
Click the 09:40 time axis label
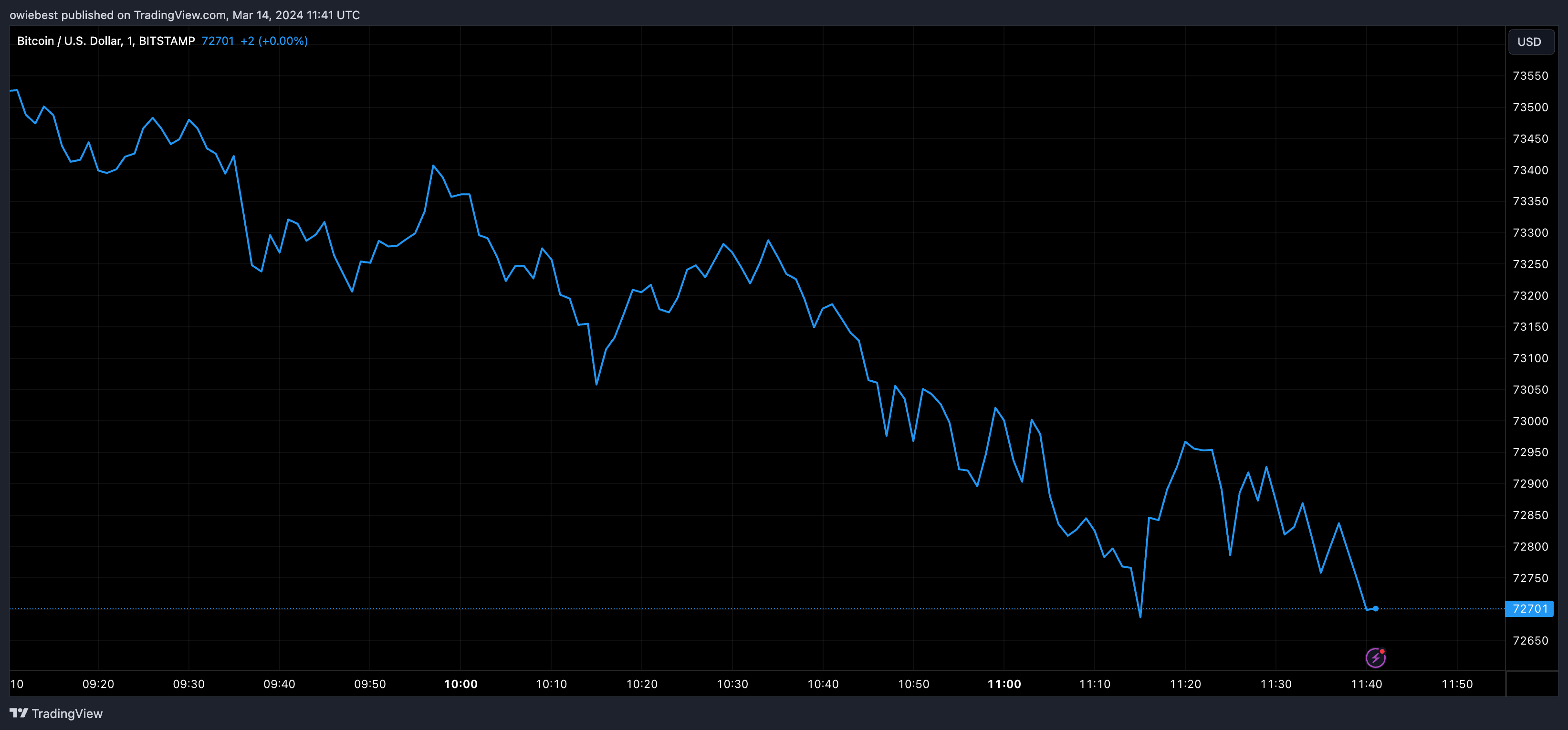point(280,684)
